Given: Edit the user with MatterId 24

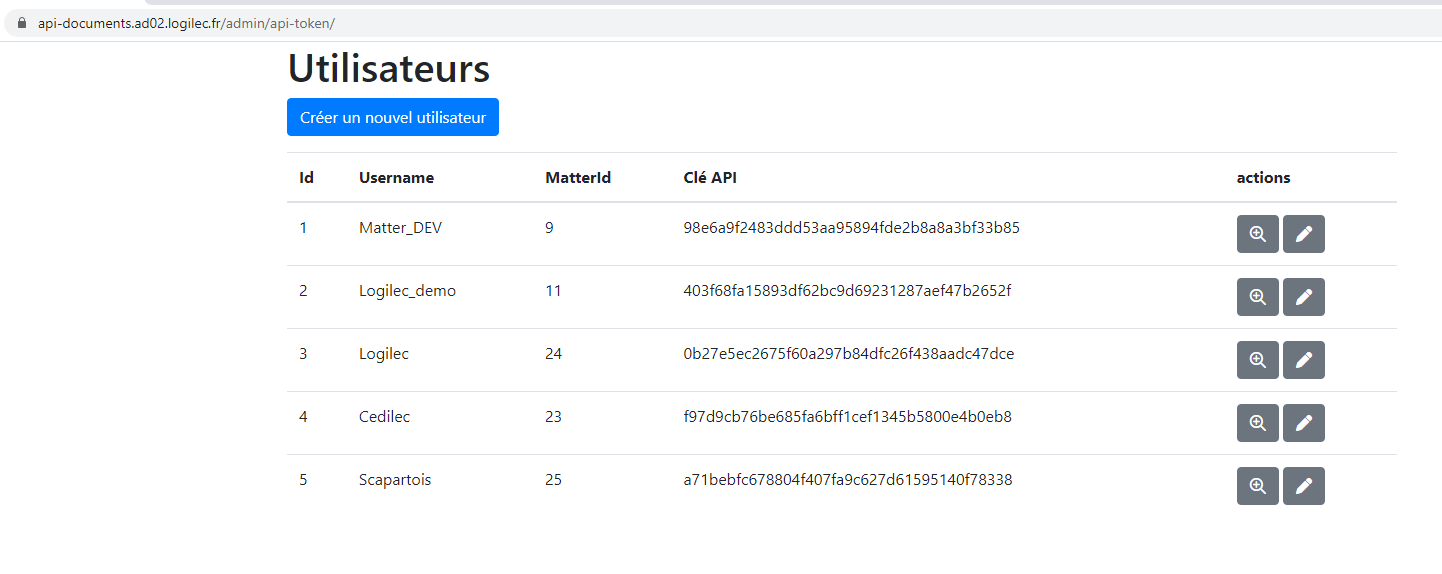Looking at the screenshot, I should (x=1303, y=360).
